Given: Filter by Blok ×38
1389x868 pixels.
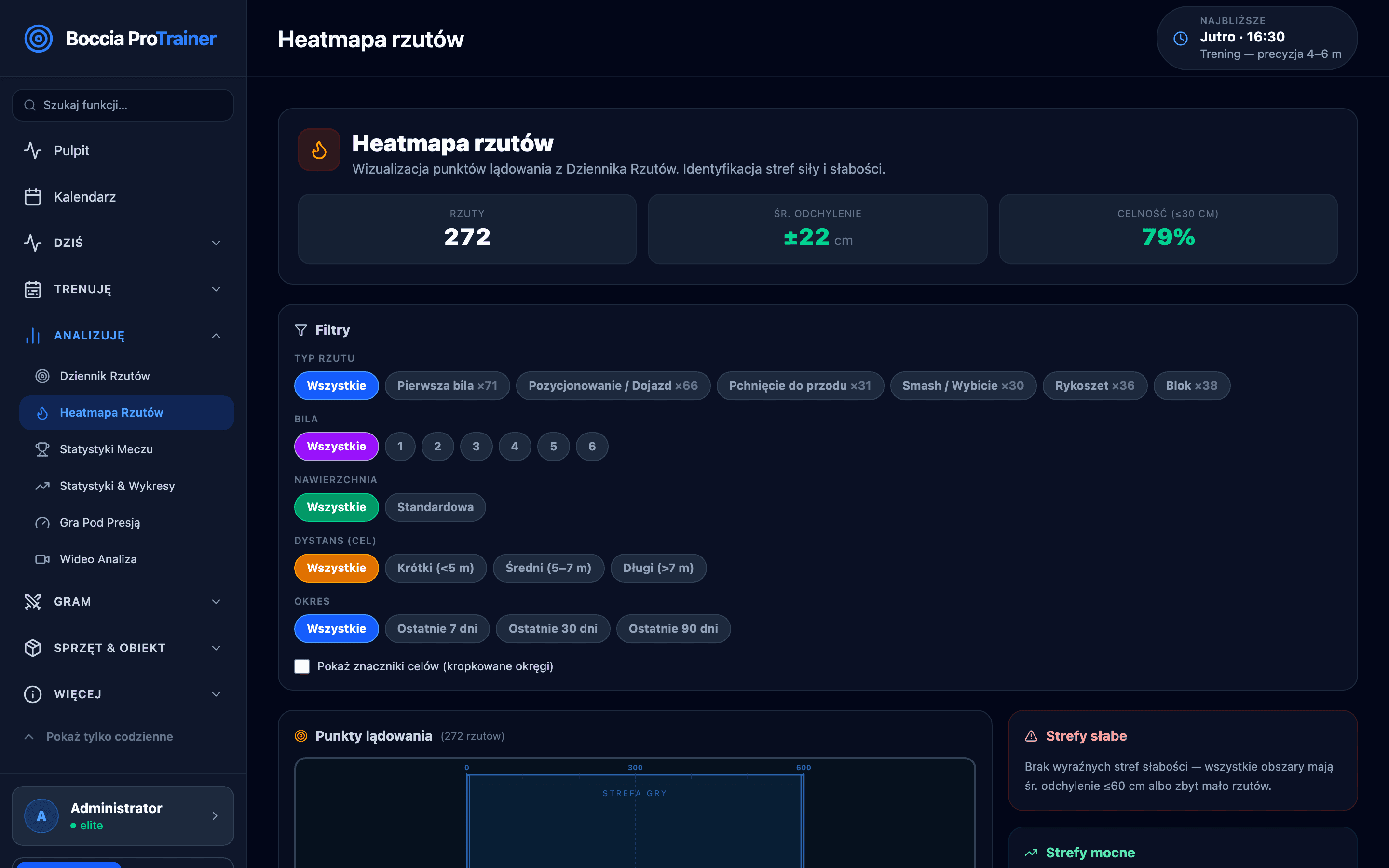Looking at the screenshot, I should pyautogui.click(x=1192, y=386).
